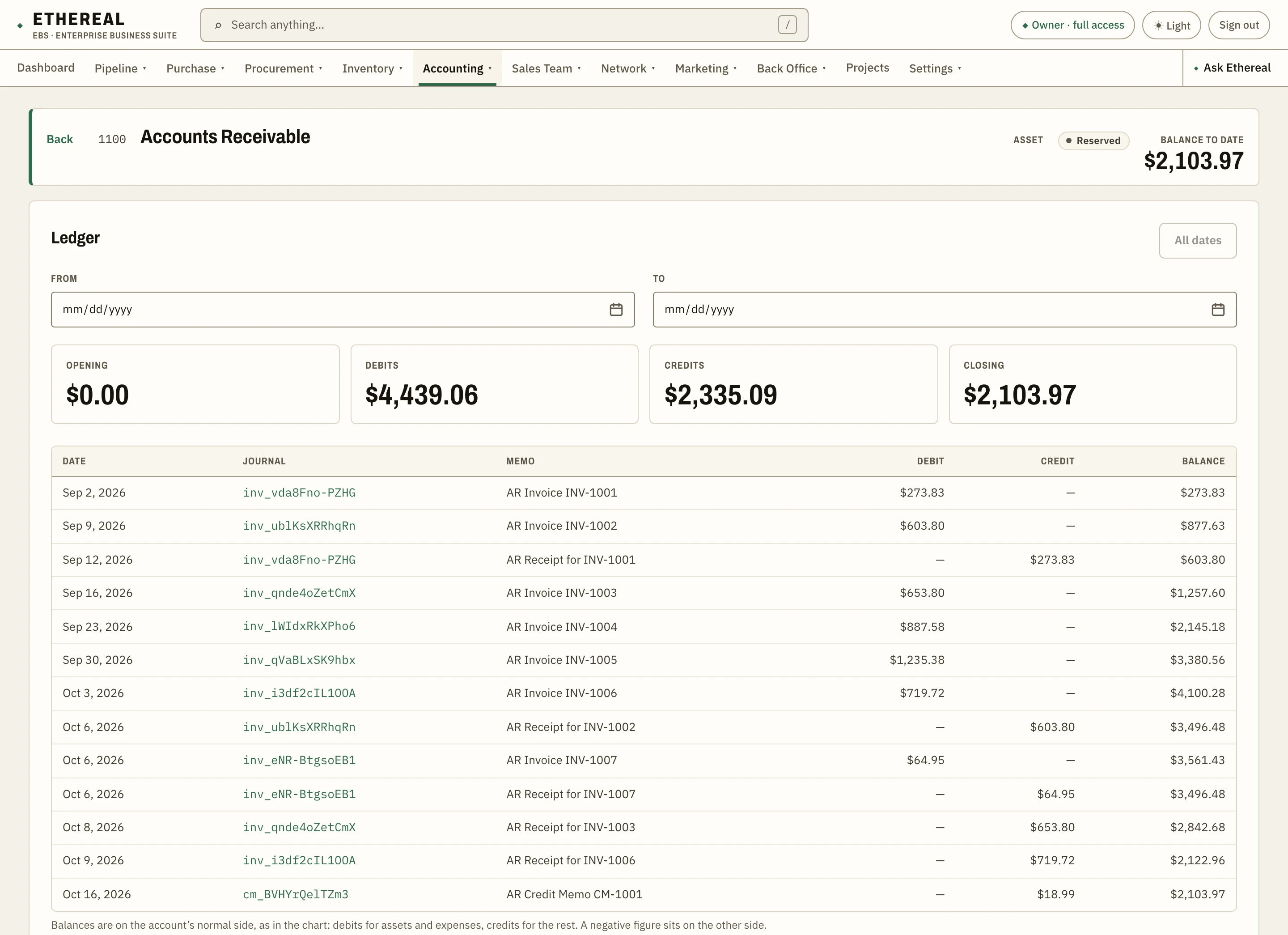Go to the Projects tab
Screen dimensions: 1288x935
click(867, 68)
